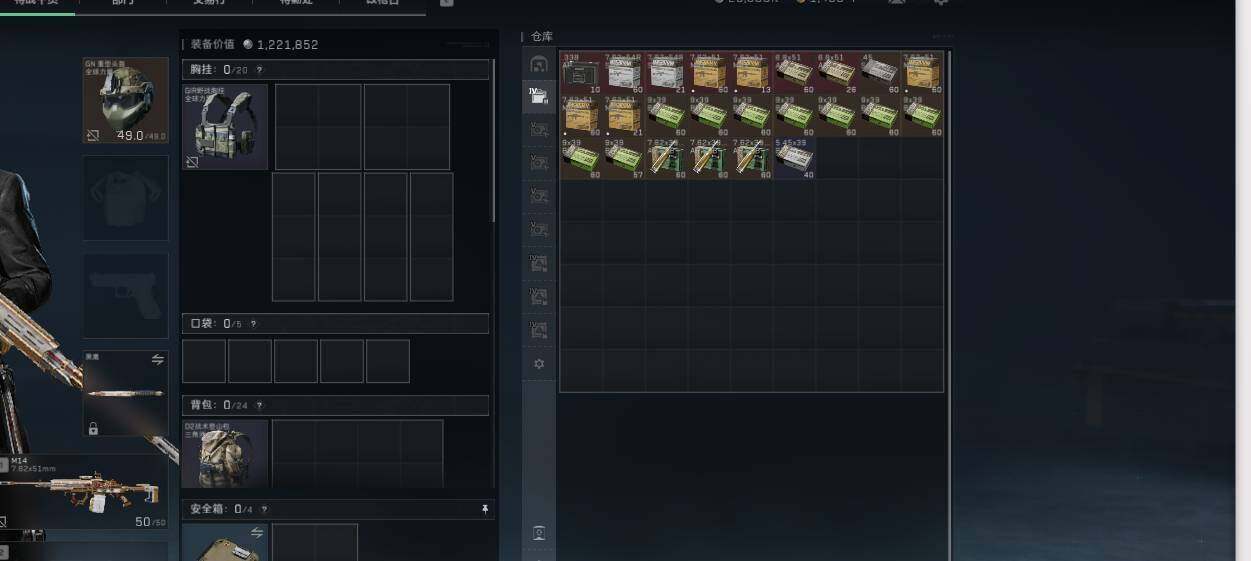The height and width of the screenshot is (561, 1251).
Task: Click the 装备价值 1,221,852 value text
Action: (x=255, y=45)
